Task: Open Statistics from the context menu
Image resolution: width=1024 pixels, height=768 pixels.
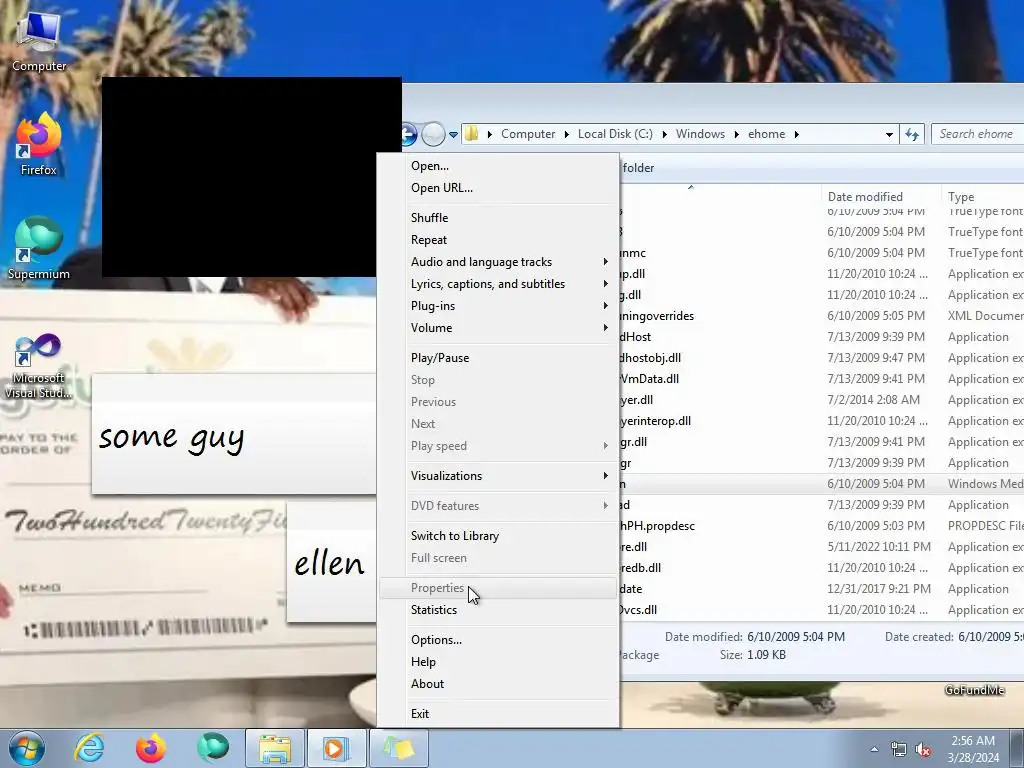Action: coord(498,610)
